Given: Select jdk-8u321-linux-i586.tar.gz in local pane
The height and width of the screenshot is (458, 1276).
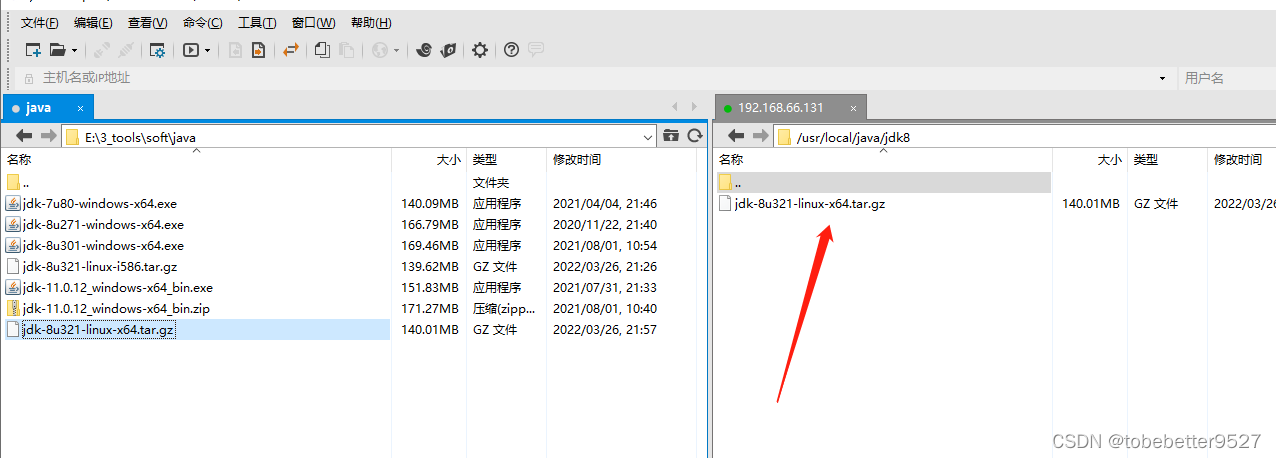Looking at the screenshot, I should pyautogui.click(x=196, y=266).
